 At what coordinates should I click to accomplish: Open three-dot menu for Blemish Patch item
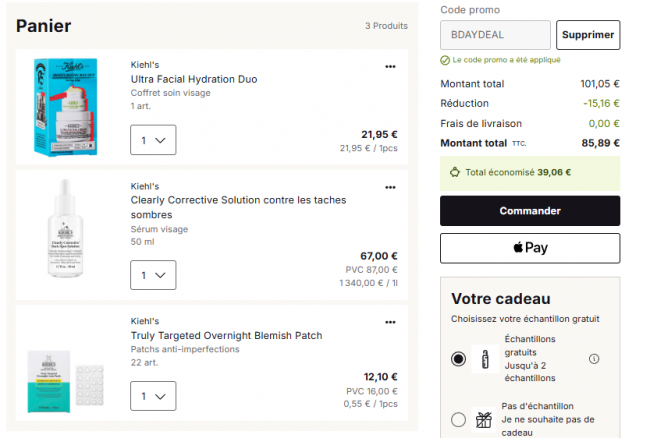(x=390, y=322)
